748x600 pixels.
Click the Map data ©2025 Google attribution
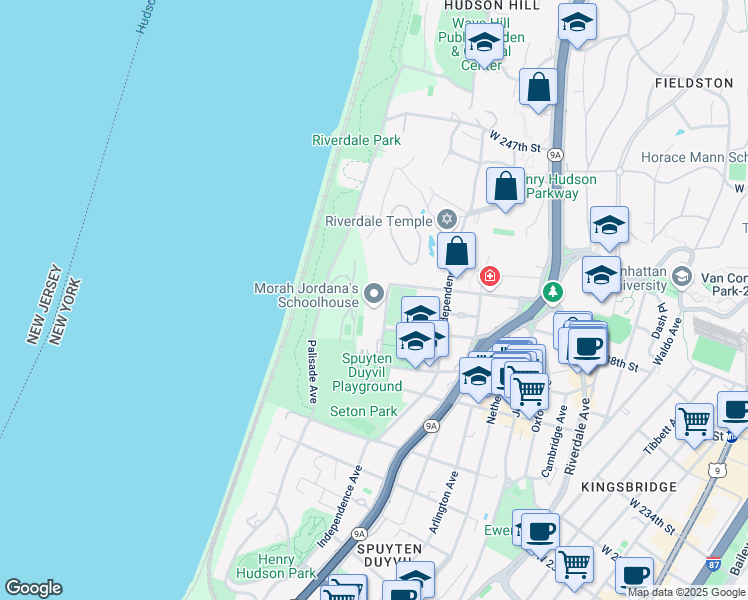coord(686,593)
